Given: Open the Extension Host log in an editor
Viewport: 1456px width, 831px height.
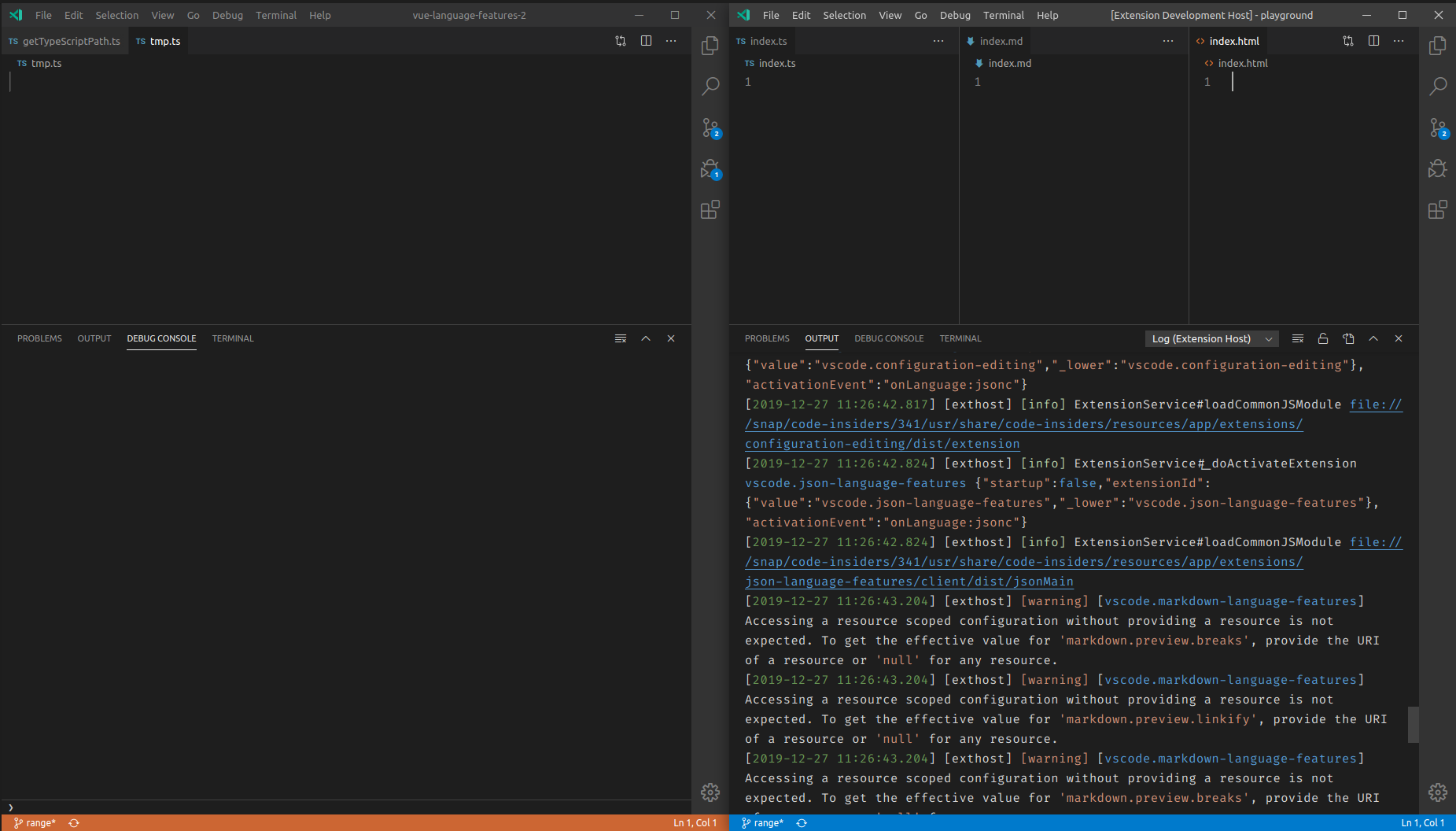Looking at the screenshot, I should (1348, 338).
